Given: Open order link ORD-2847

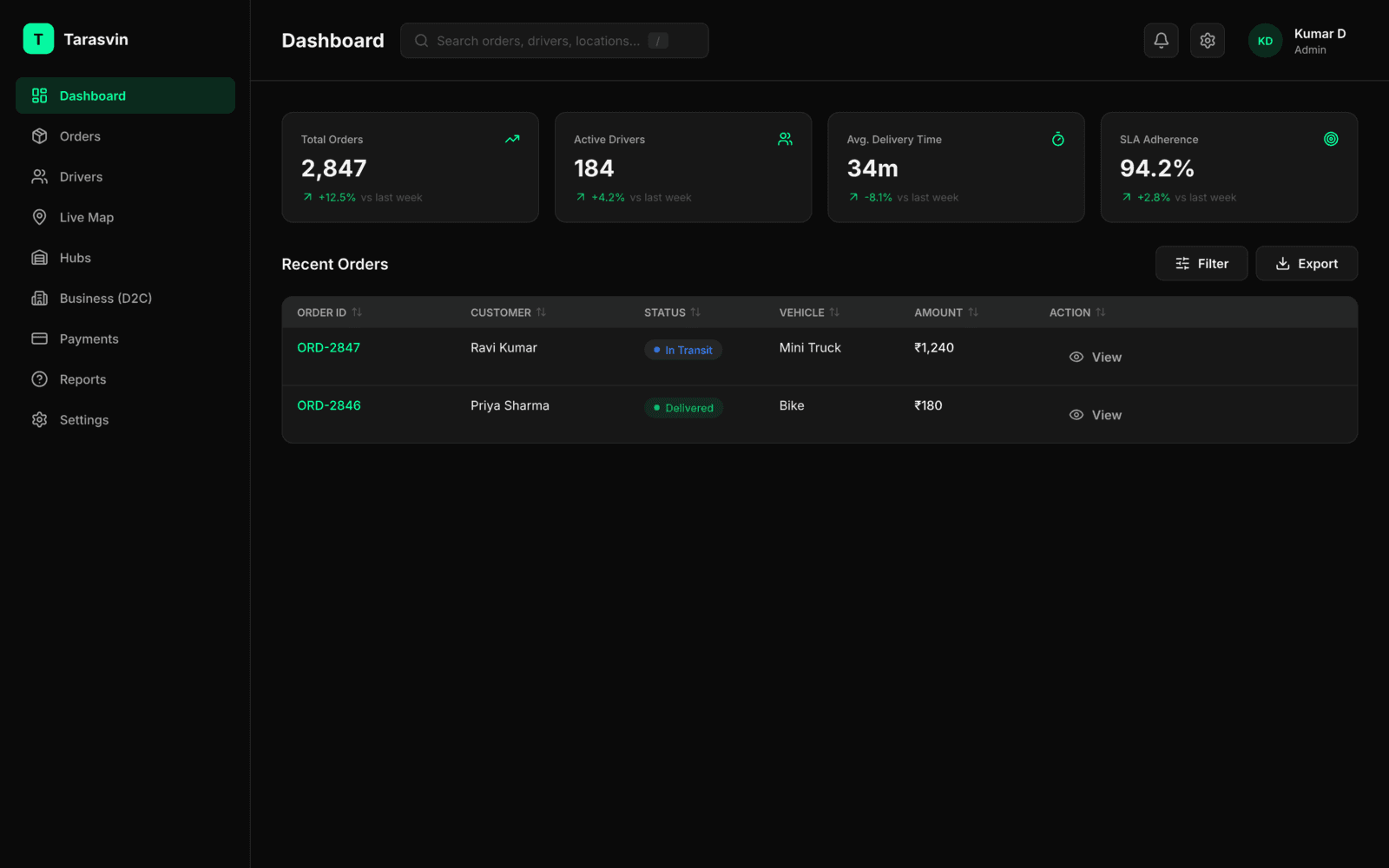Looking at the screenshot, I should point(328,348).
